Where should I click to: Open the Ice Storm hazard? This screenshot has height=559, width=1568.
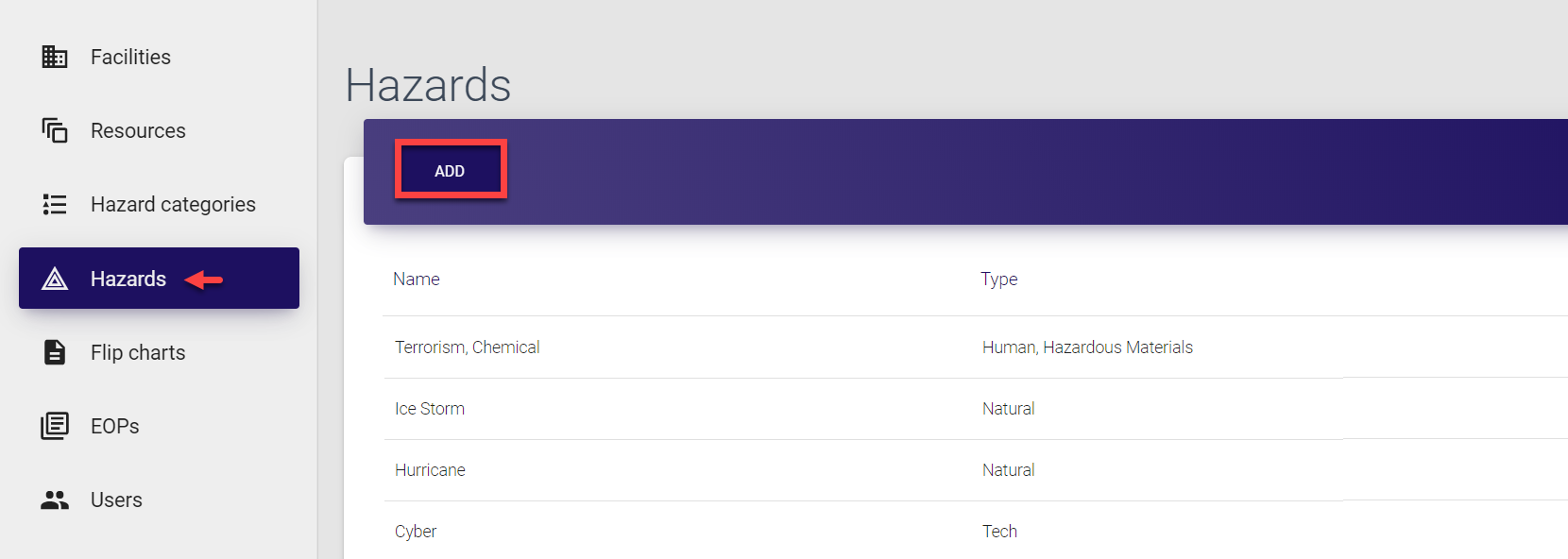tap(429, 409)
